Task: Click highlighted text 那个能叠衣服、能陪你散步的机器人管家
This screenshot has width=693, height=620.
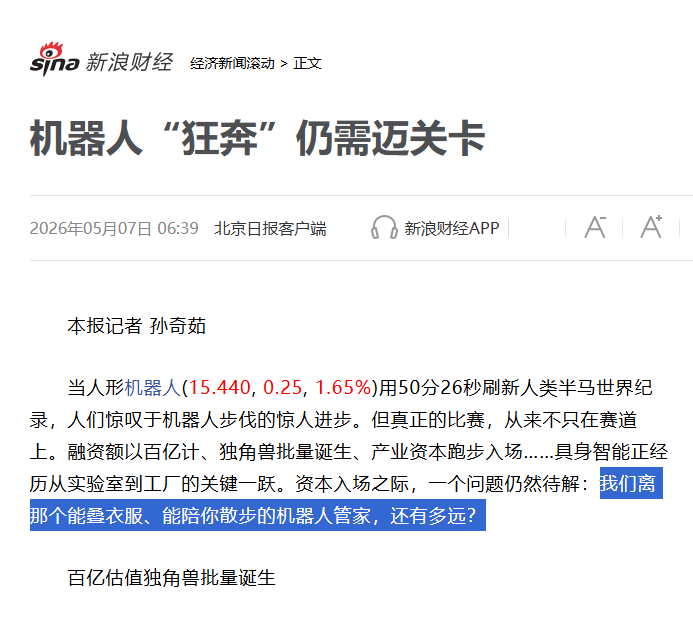Action: click(x=201, y=515)
